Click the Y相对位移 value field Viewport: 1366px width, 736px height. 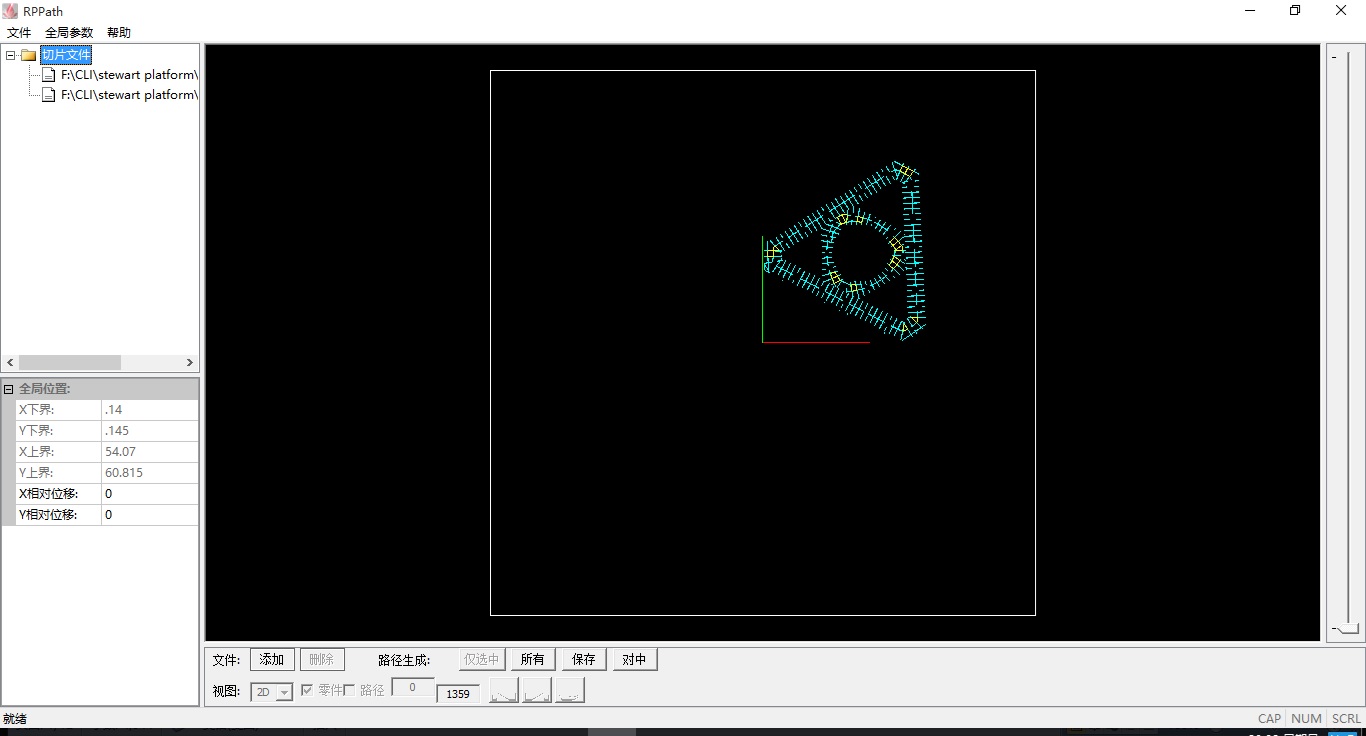click(150, 515)
